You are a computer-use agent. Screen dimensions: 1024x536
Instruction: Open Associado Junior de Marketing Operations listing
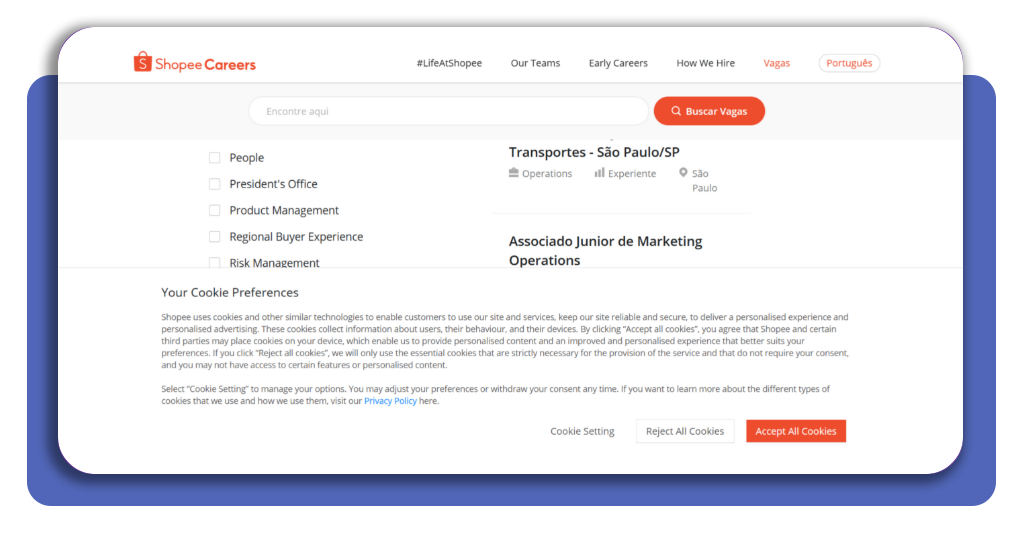click(x=605, y=251)
